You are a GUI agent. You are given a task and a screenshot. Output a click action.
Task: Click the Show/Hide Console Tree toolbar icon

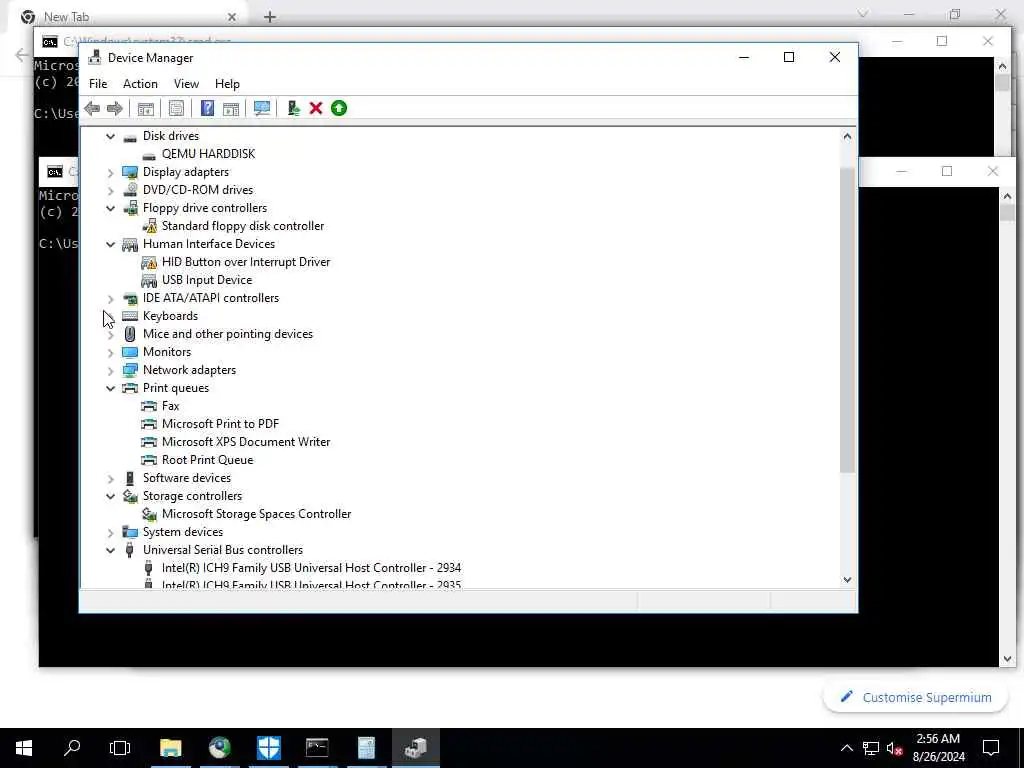[x=146, y=108]
